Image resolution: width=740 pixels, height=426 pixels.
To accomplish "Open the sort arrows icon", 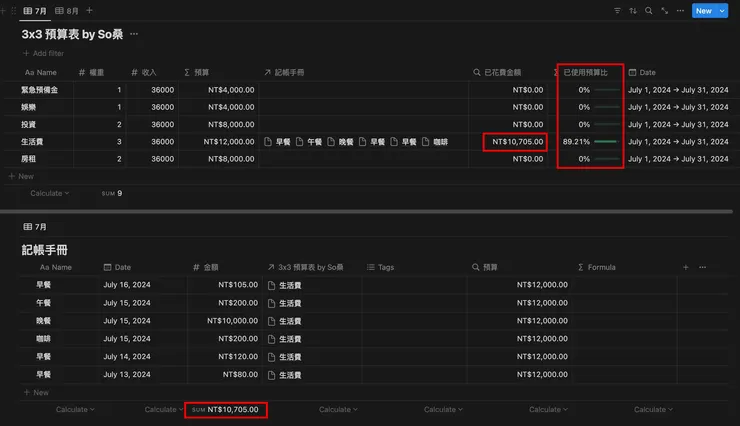I will (633, 10).
